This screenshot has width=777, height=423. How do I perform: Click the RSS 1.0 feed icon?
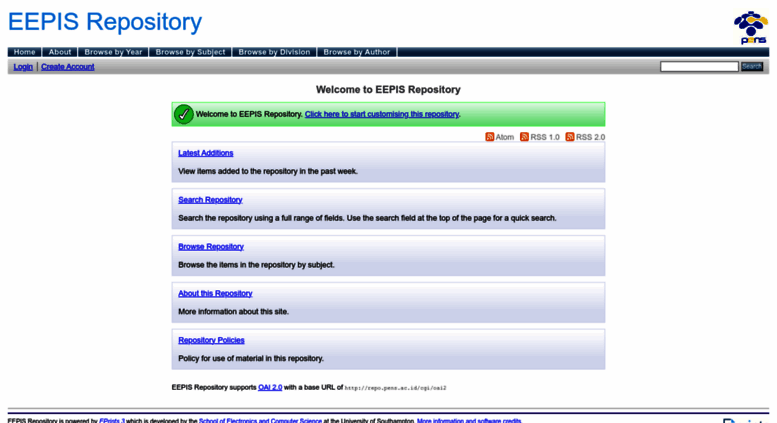pyautogui.click(x=524, y=137)
